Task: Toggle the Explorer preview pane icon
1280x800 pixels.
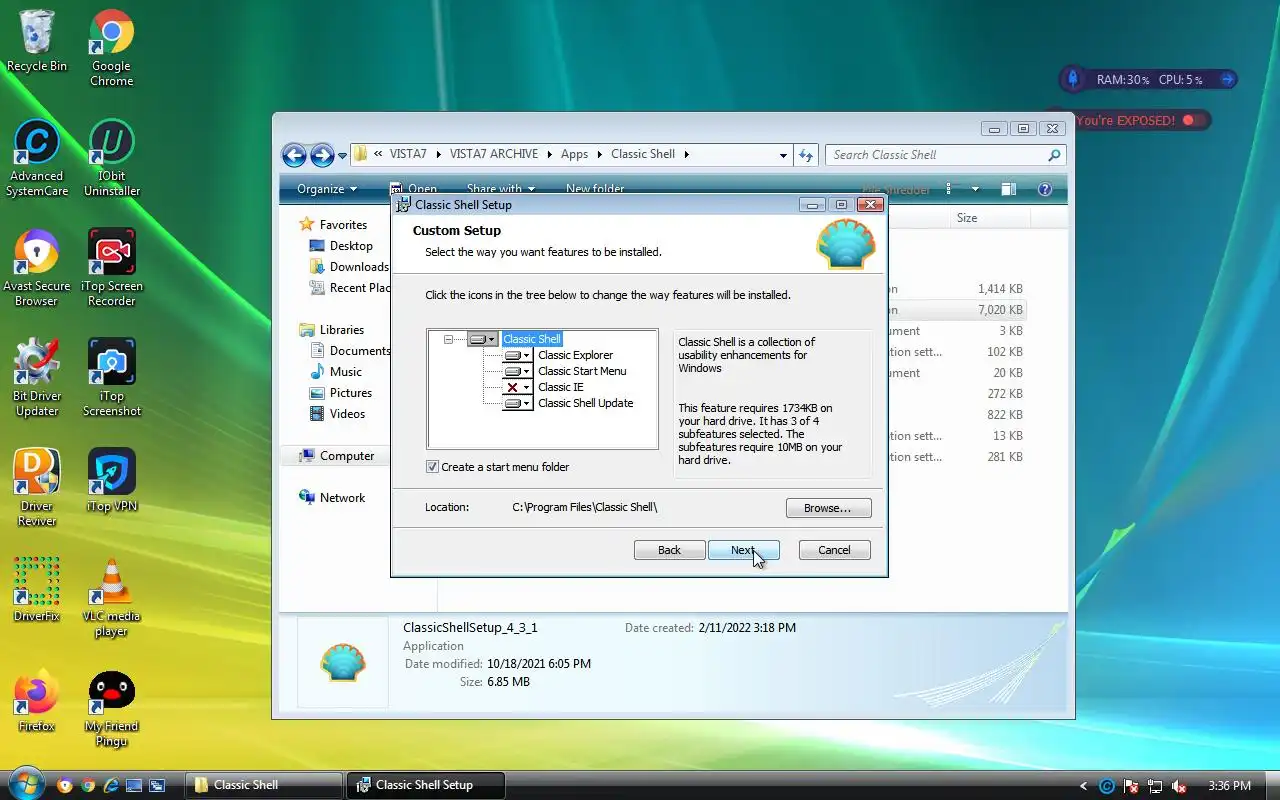Action: click(1009, 189)
